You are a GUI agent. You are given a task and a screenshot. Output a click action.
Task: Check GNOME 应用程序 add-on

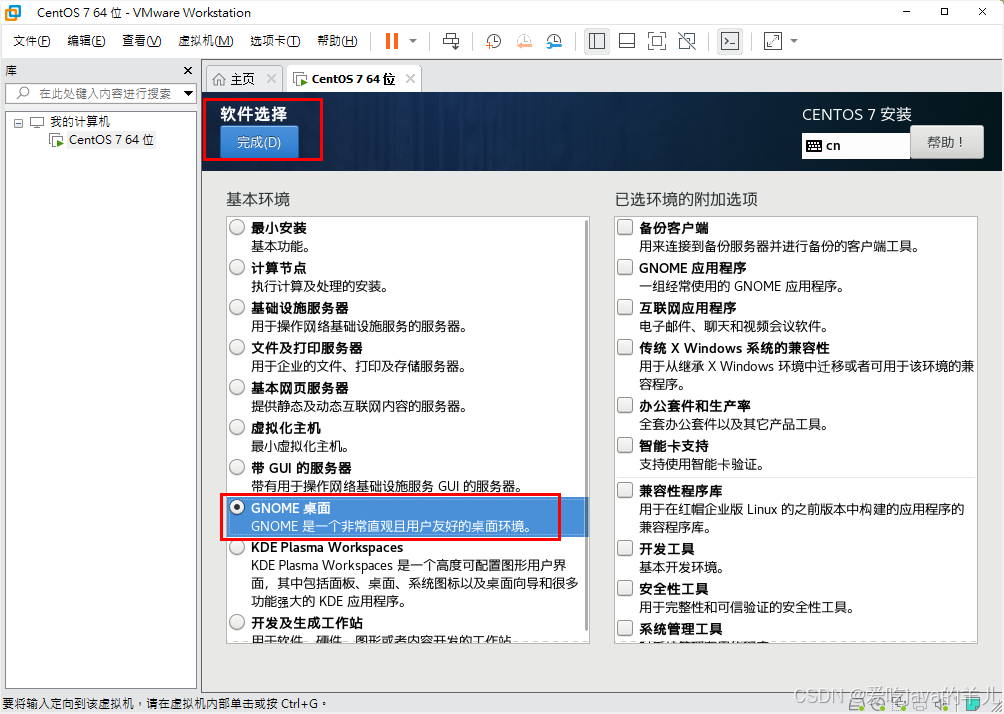[625, 267]
